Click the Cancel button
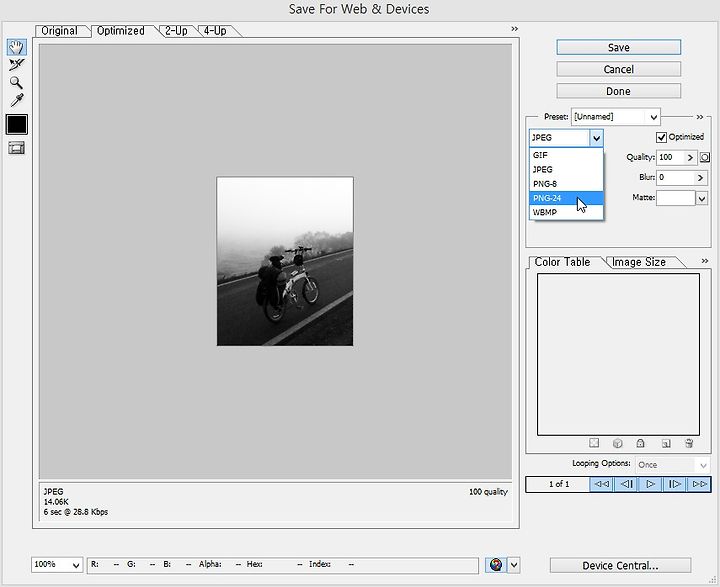 (x=619, y=69)
